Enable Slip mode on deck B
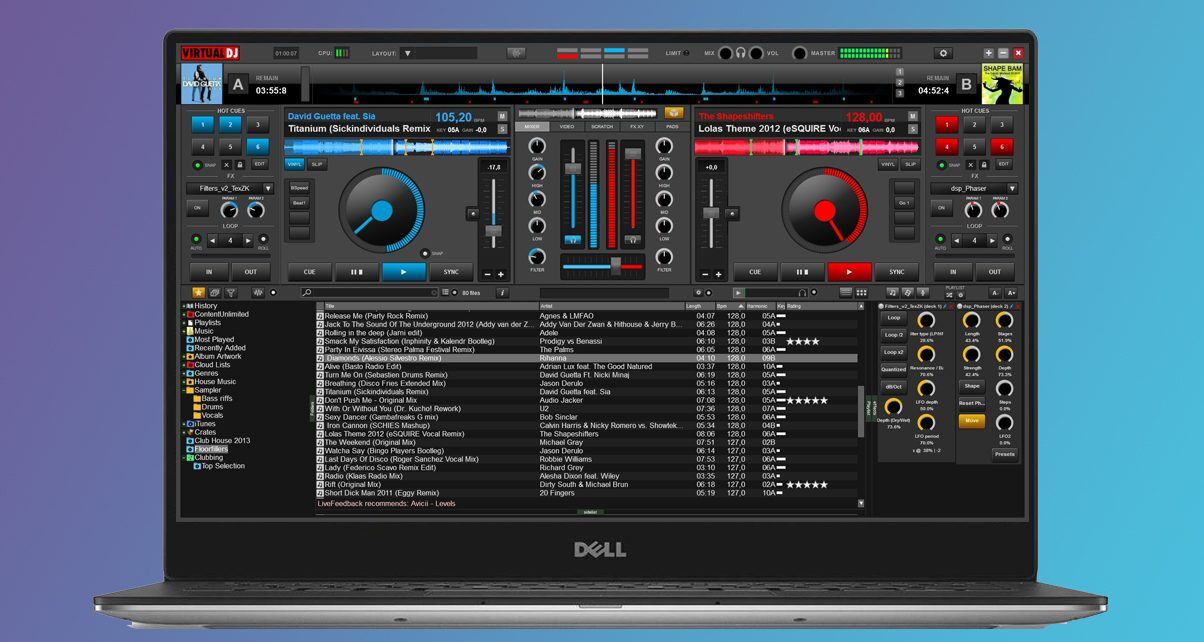 (910, 164)
